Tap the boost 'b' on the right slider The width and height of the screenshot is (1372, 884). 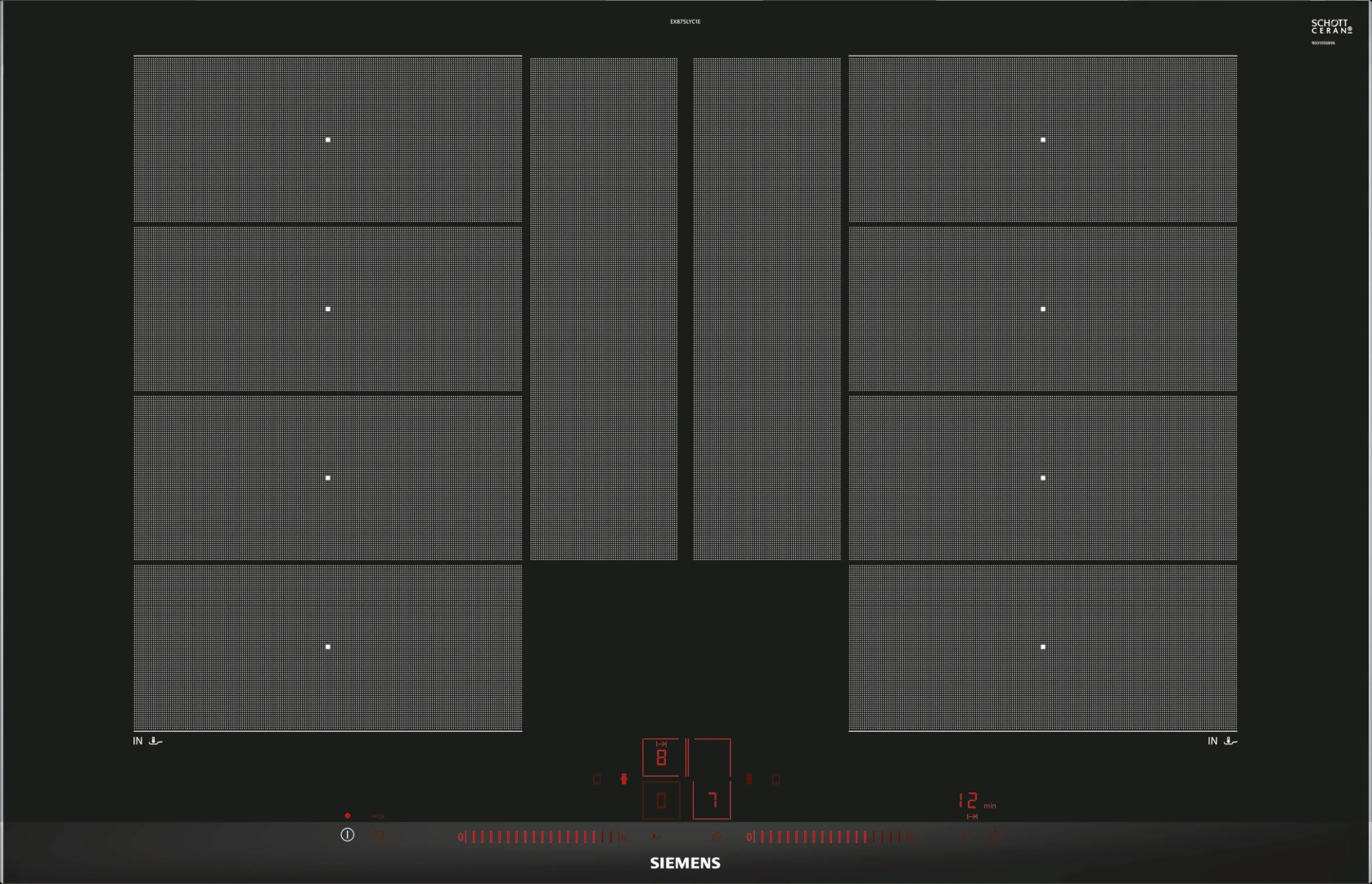[x=912, y=837]
